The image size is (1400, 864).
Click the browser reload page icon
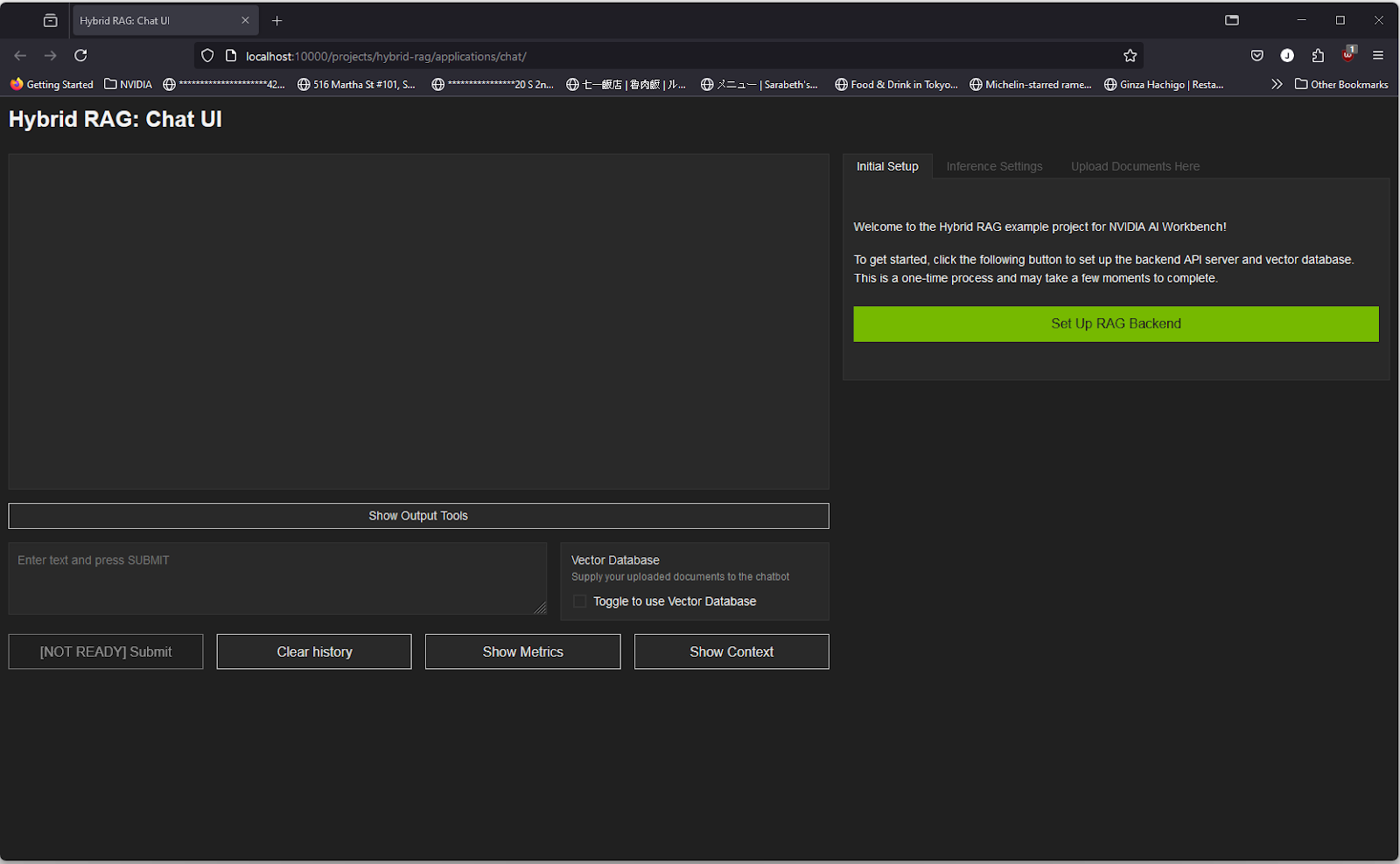coord(80,56)
